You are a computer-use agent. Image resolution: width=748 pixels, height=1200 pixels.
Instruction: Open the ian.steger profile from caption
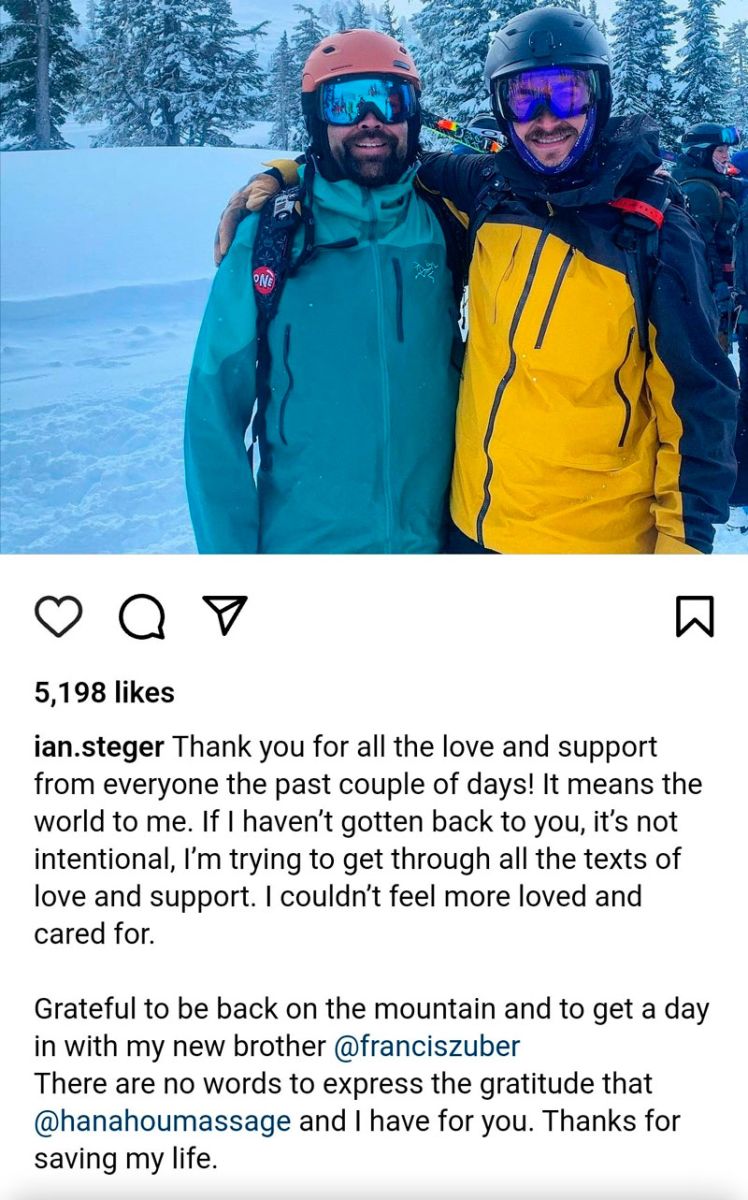(x=99, y=748)
